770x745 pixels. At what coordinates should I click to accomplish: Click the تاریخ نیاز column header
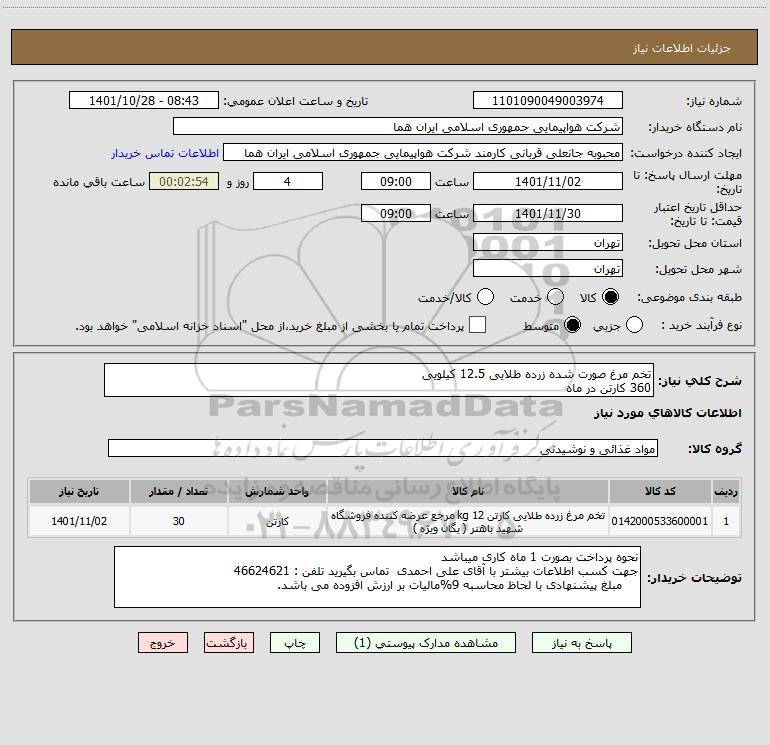(79, 491)
